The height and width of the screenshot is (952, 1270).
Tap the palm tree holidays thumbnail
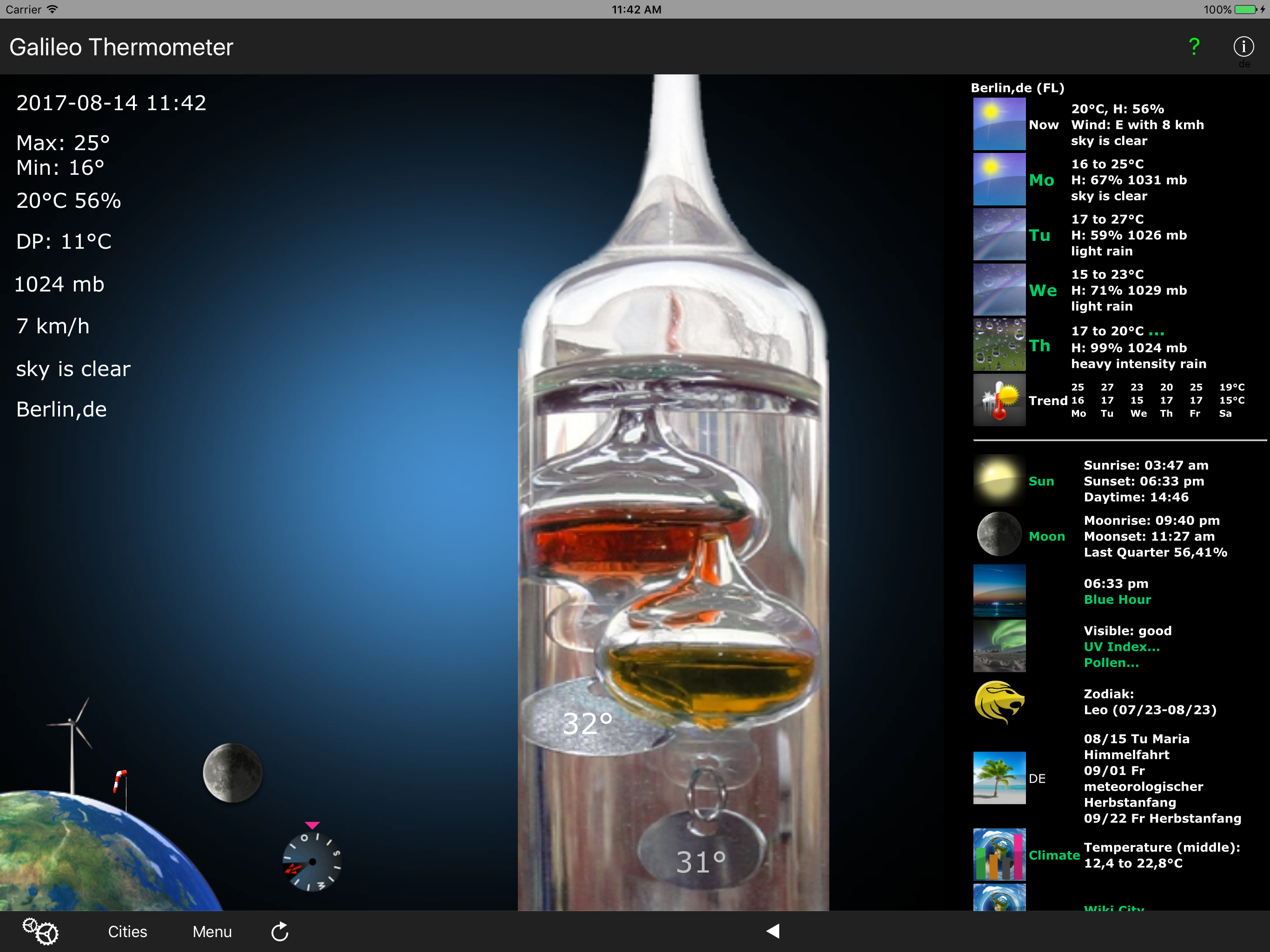coord(999,778)
